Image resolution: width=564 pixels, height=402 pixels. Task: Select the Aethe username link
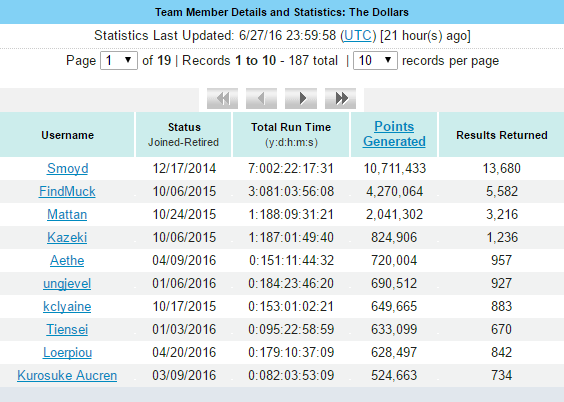point(67,260)
